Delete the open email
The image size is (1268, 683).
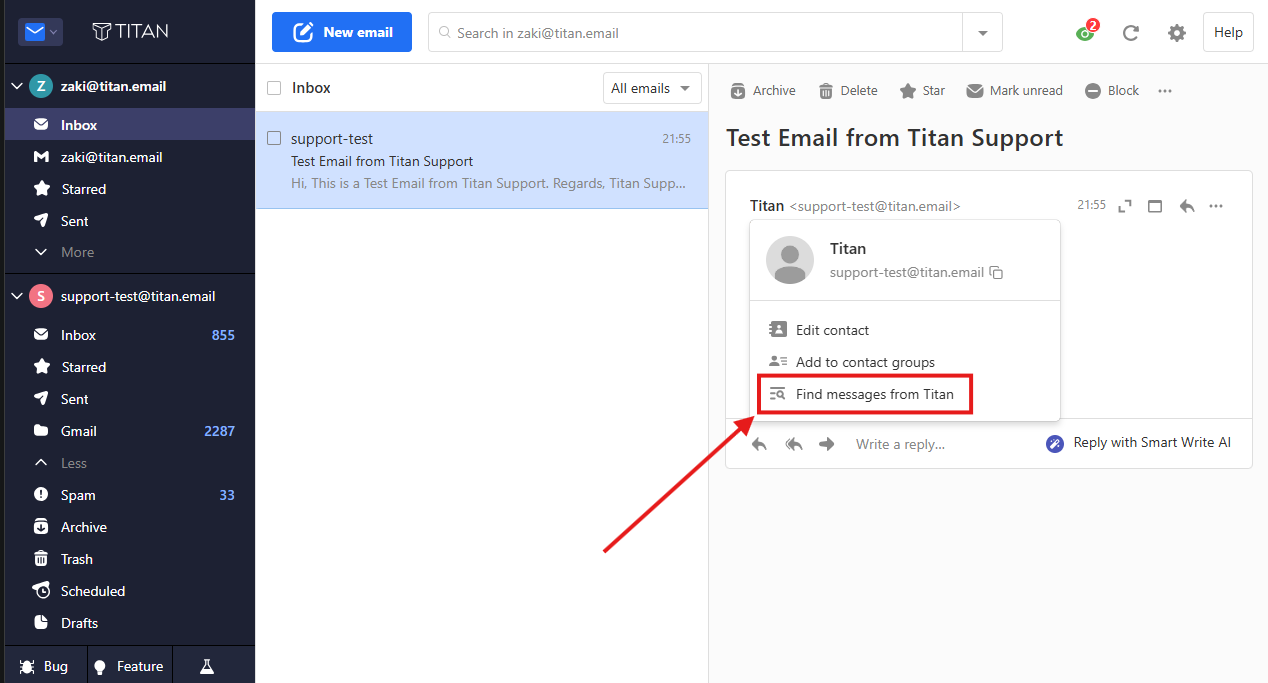pyautogui.click(x=848, y=91)
